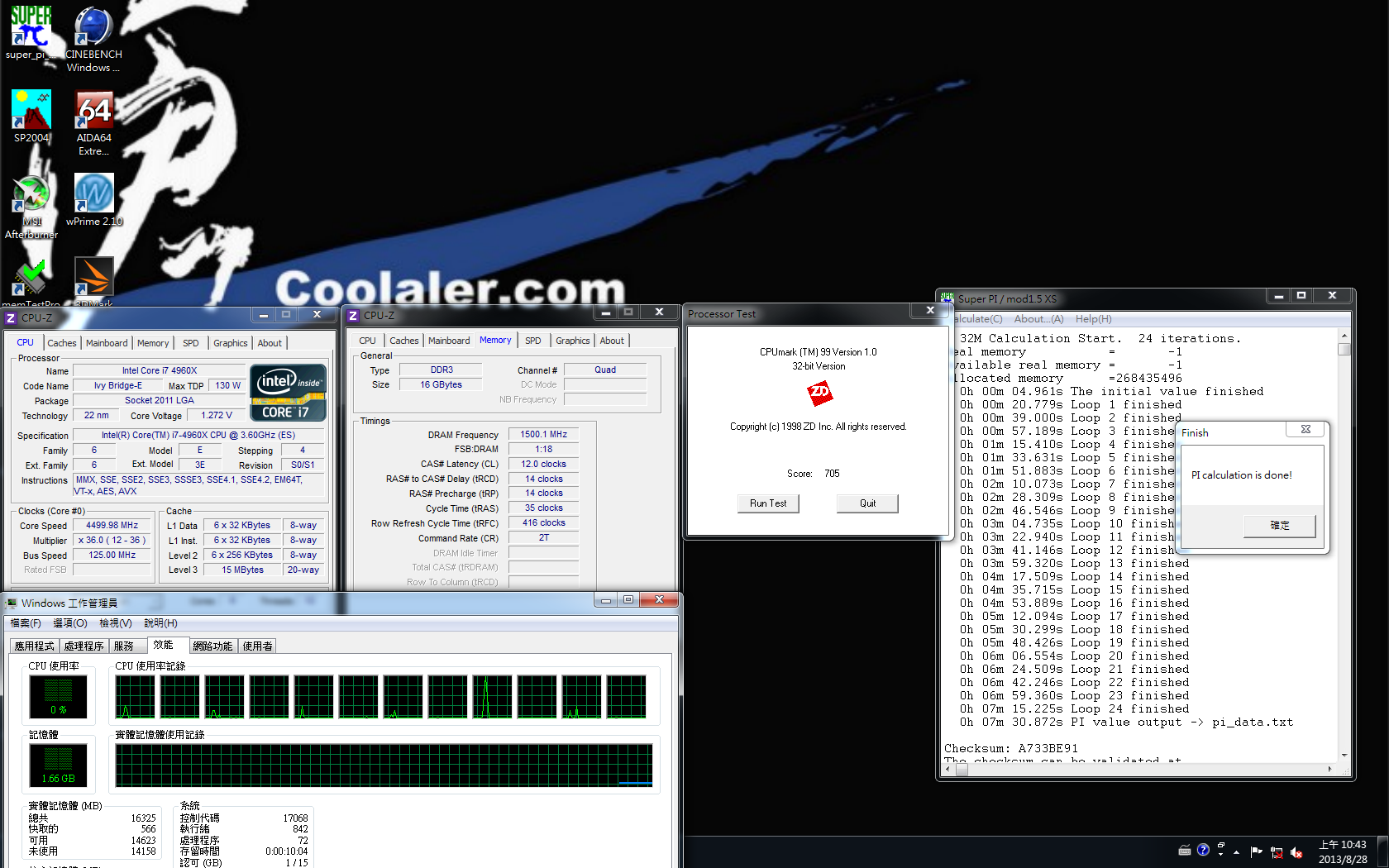Open the 3DMark desktop shortcut

click(93, 283)
